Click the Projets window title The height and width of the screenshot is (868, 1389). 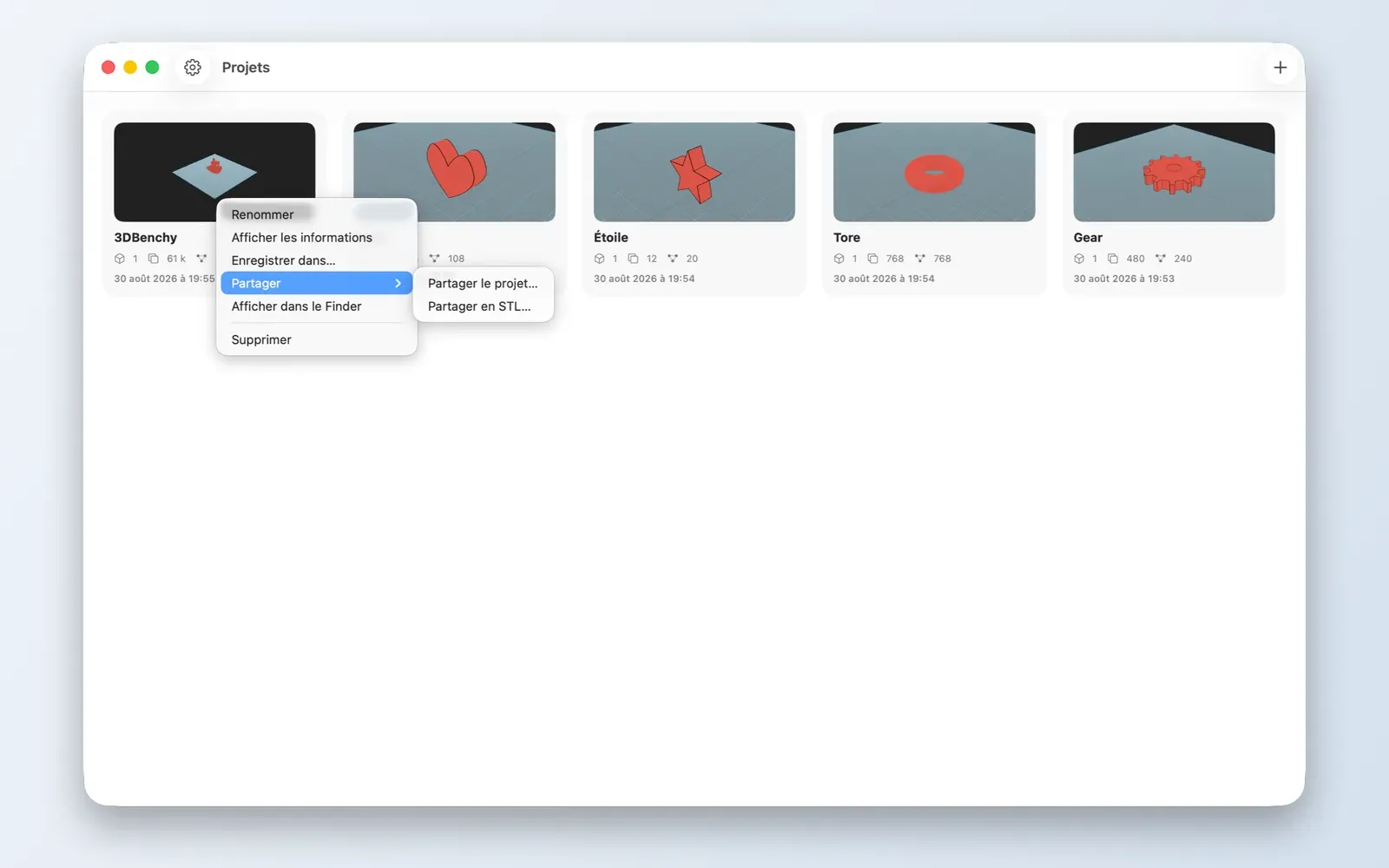pos(246,68)
